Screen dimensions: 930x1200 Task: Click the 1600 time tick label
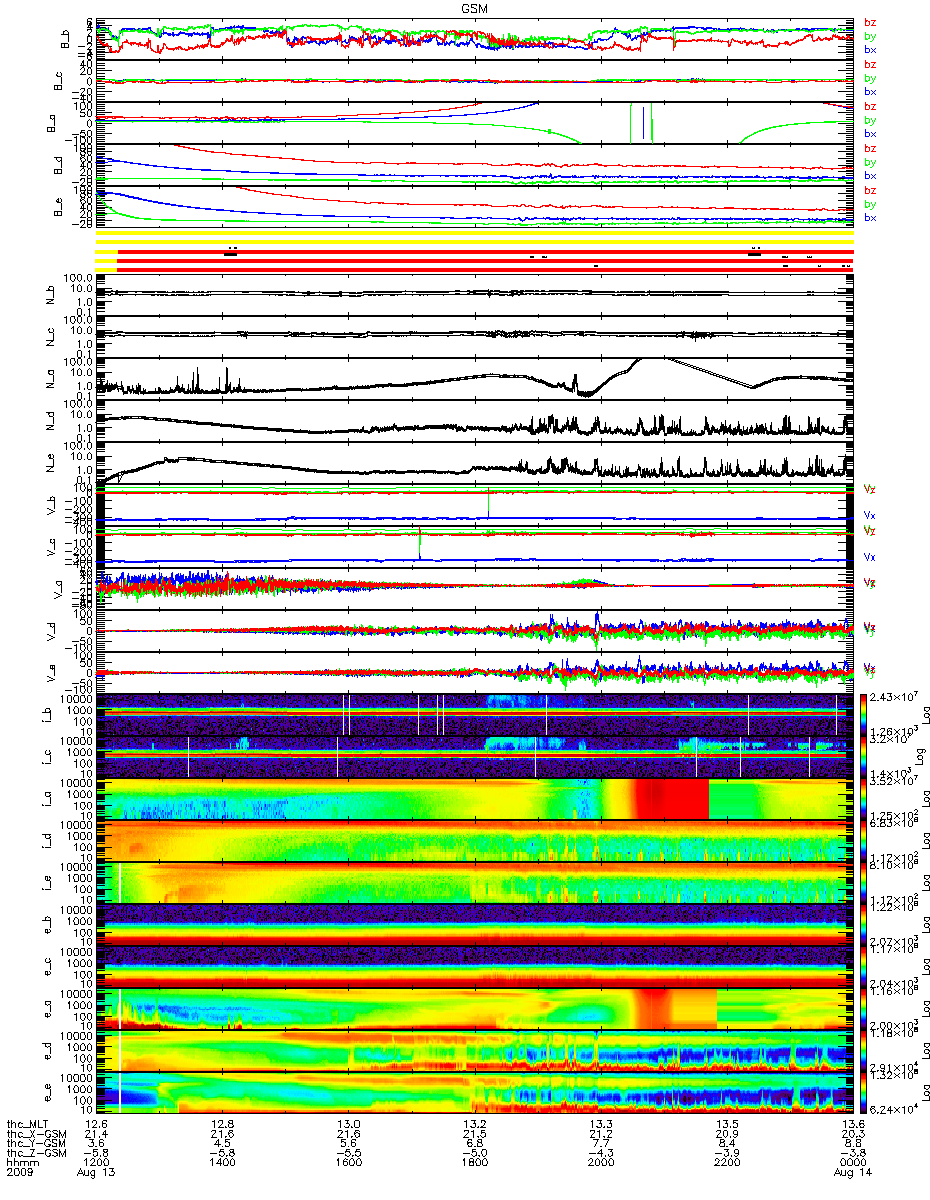[347, 1163]
